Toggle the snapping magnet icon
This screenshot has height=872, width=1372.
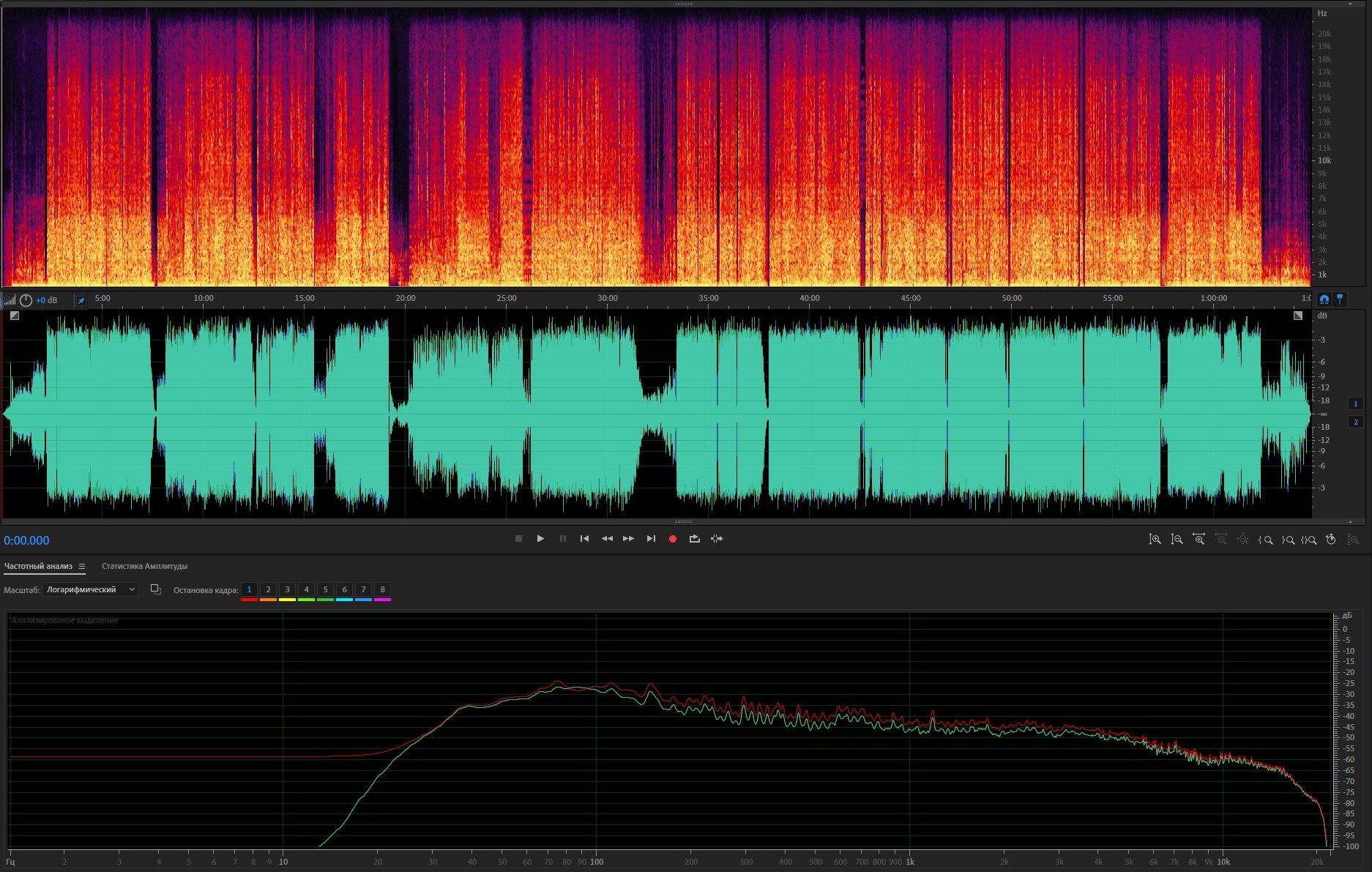coord(1324,299)
